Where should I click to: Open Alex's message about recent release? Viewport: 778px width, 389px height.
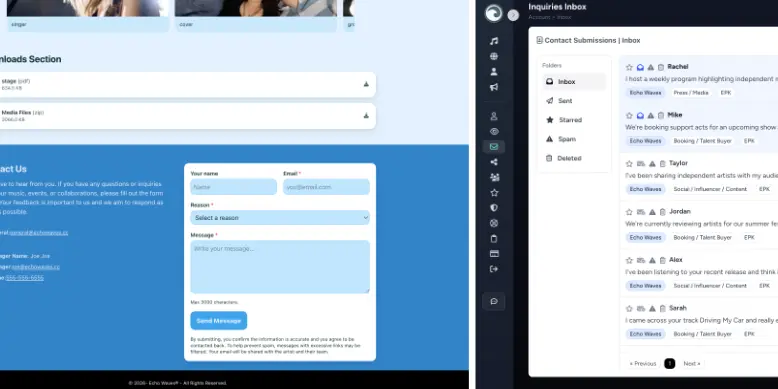[701, 272]
